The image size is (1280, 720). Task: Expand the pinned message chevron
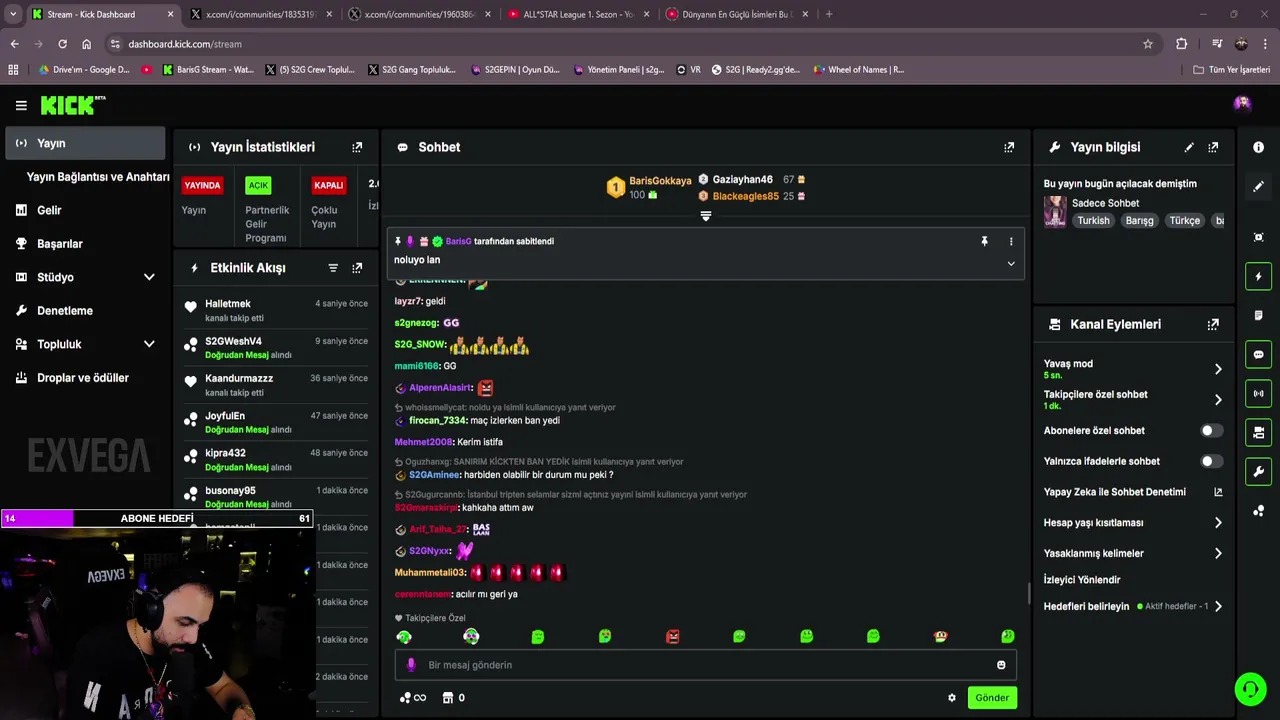[1011, 264]
